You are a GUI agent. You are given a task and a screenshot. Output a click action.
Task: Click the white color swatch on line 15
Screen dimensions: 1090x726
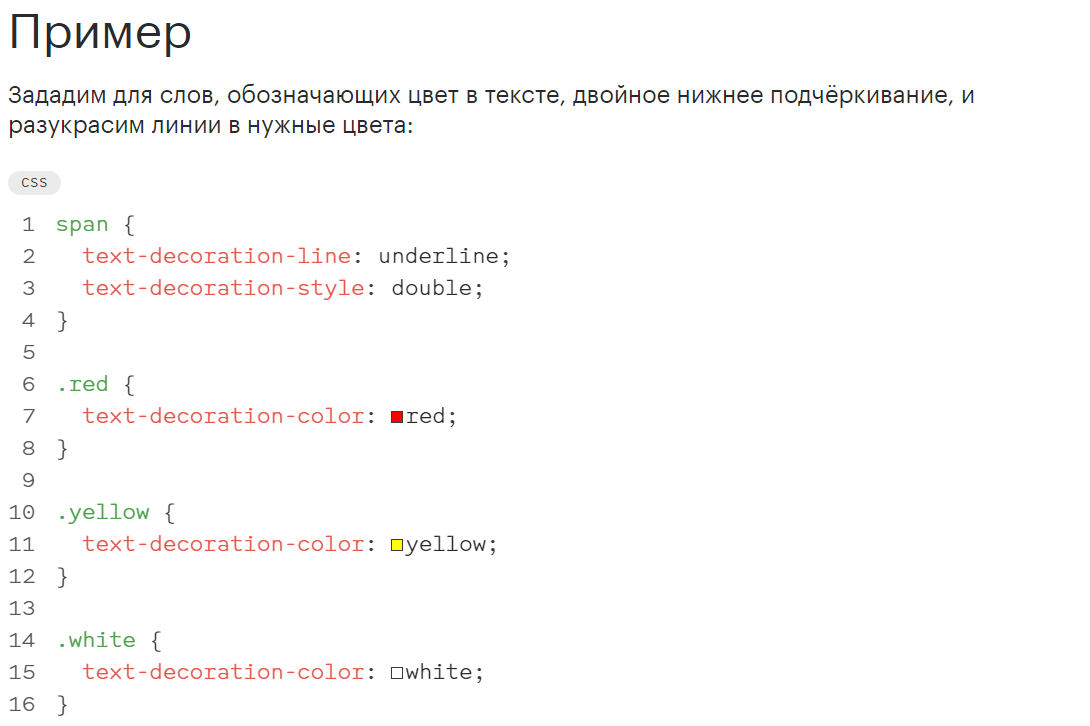click(397, 673)
